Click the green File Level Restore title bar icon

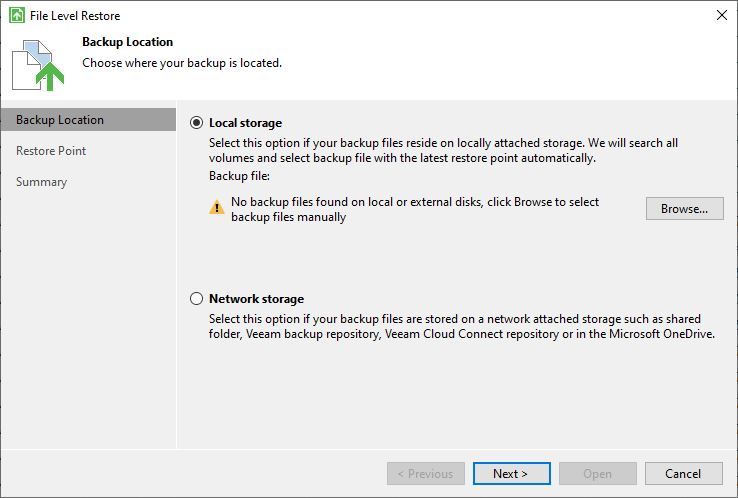pos(17,15)
